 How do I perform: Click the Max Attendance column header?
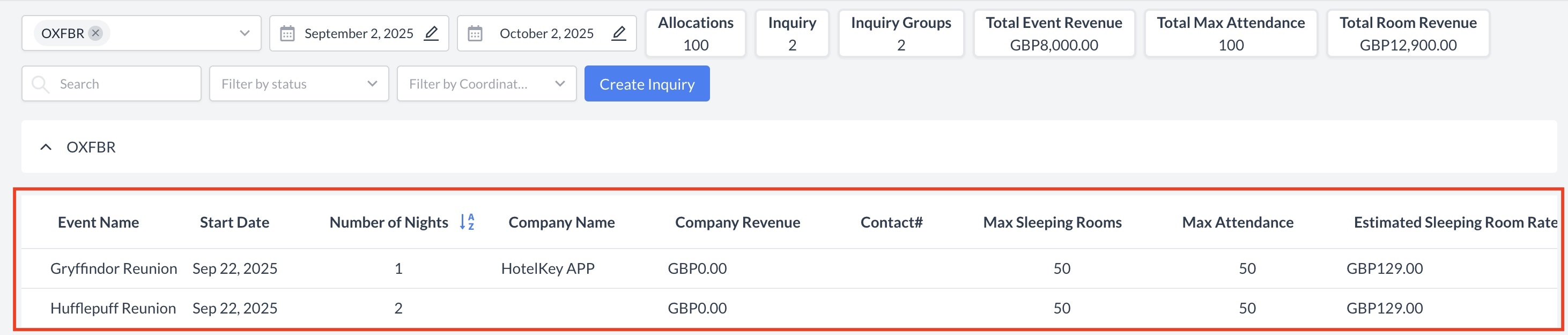(1237, 223)
